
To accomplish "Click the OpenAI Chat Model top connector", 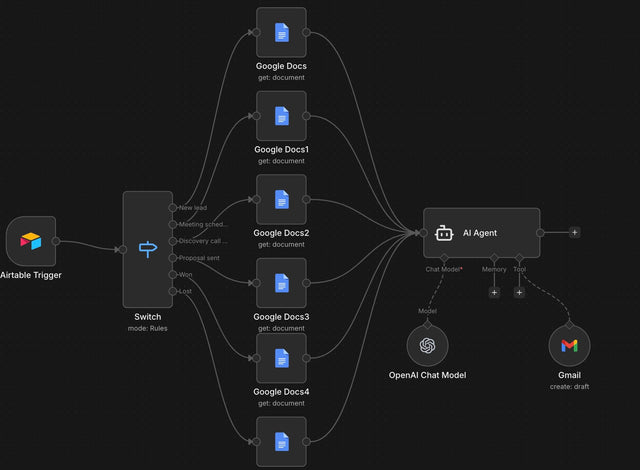I will pos(427,325).
